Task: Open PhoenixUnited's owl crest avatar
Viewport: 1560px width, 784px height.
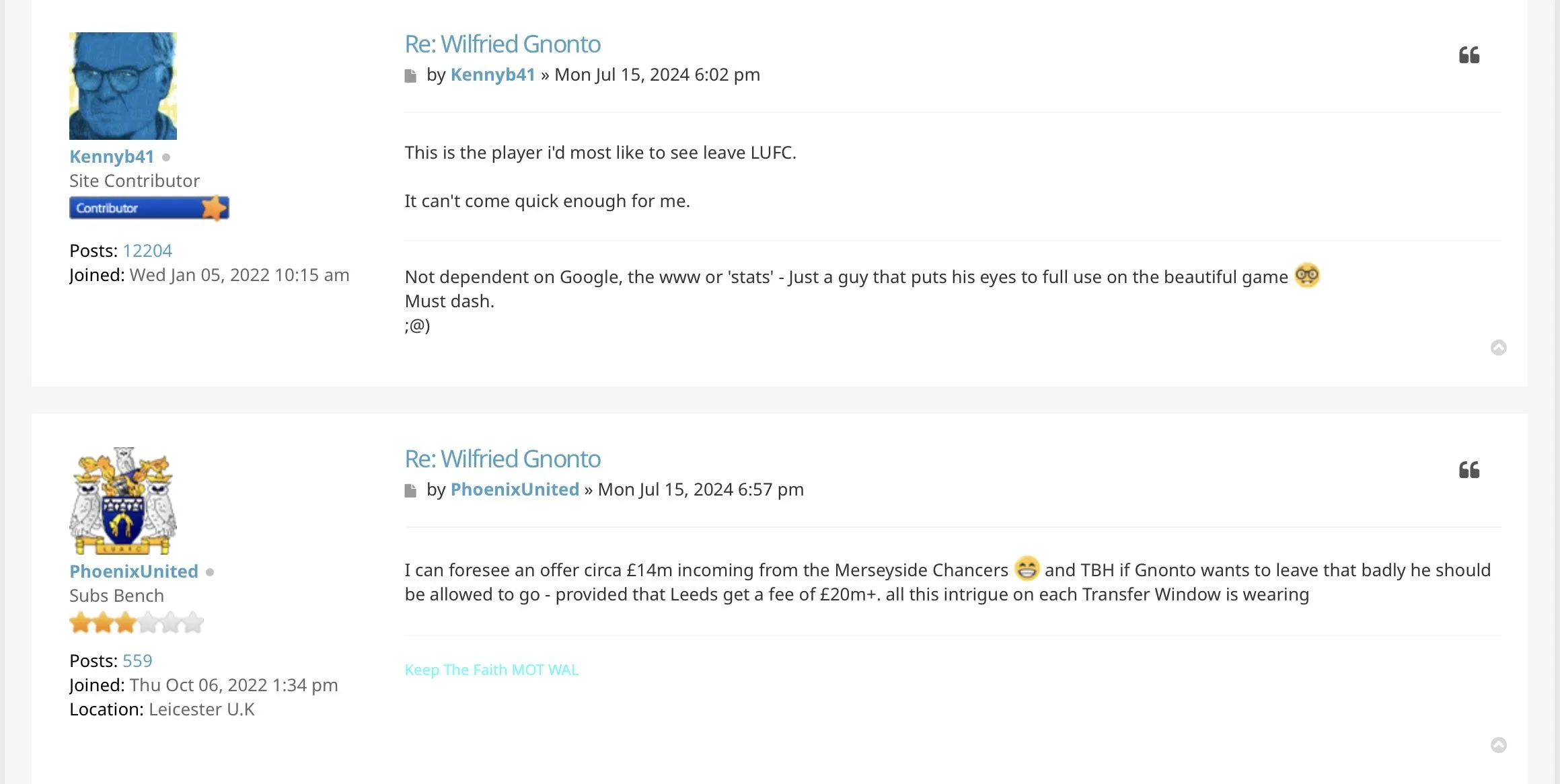Action: [x=123, y=501]
